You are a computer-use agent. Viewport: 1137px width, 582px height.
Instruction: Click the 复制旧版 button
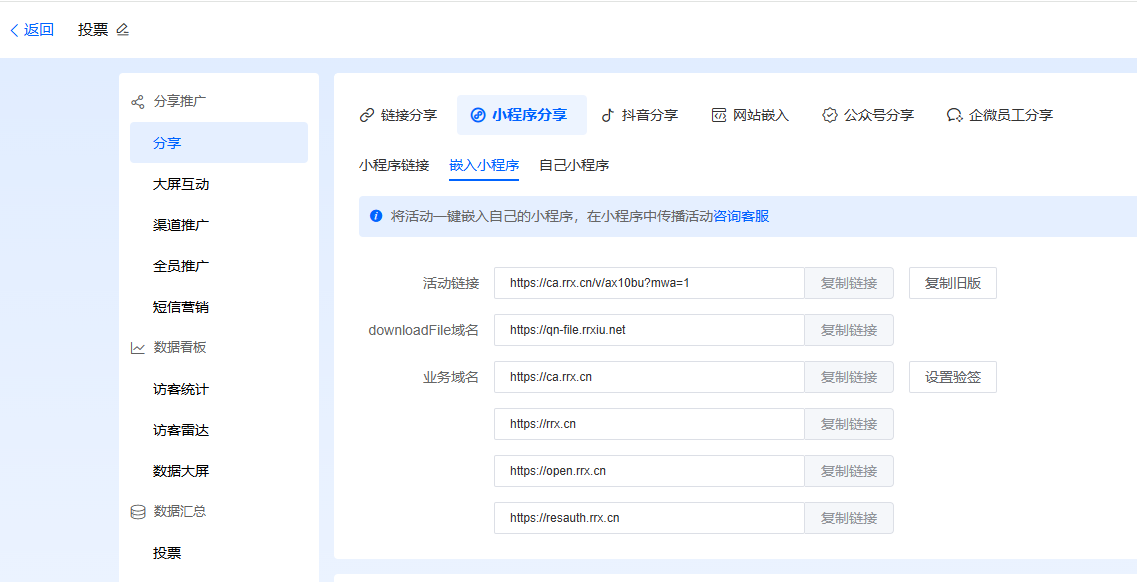952,283
